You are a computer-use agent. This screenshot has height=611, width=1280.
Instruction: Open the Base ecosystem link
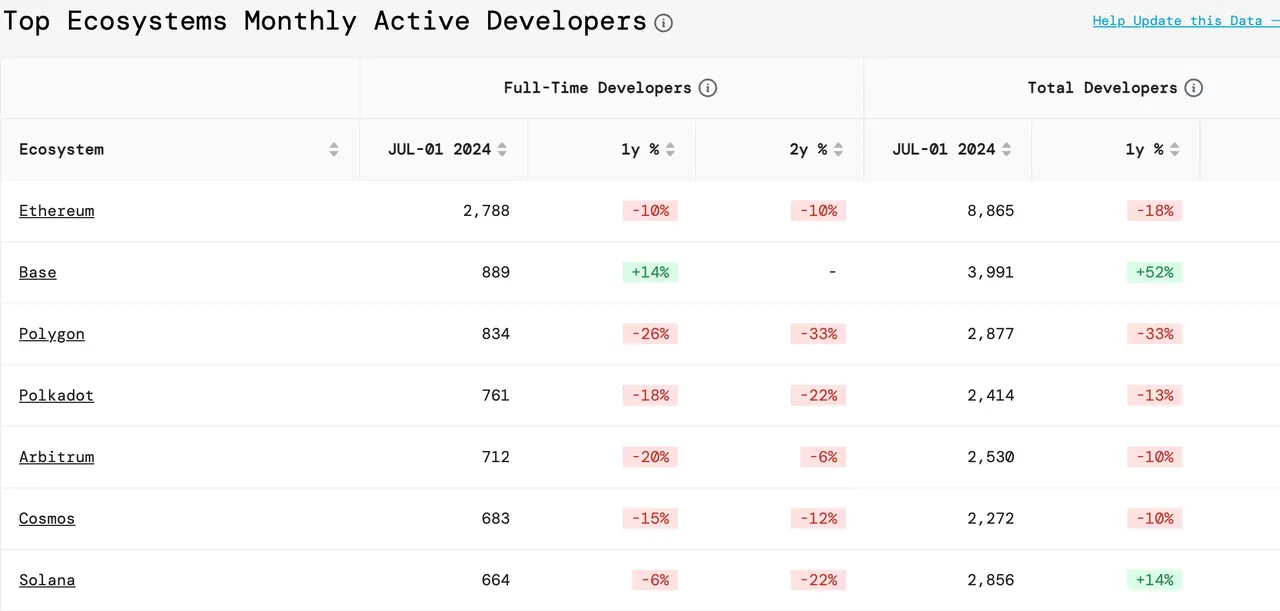tap(38, 273)
